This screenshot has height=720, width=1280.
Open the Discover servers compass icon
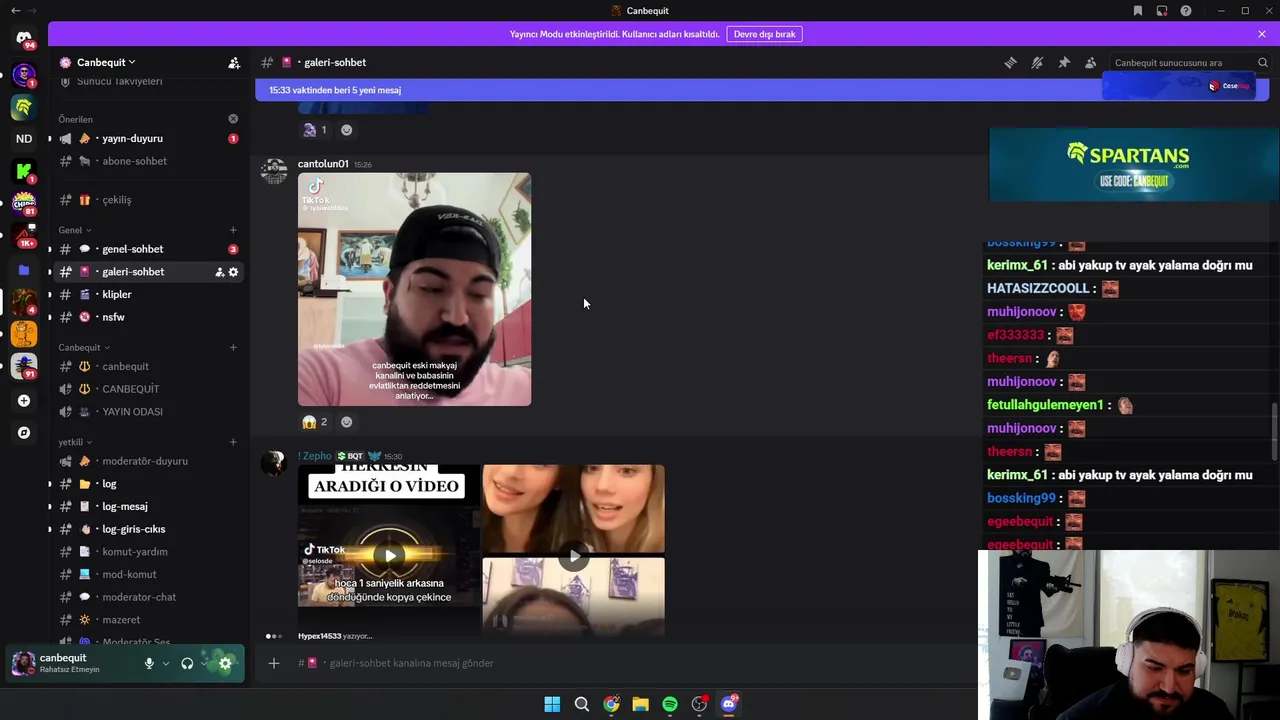coord(24,433)
